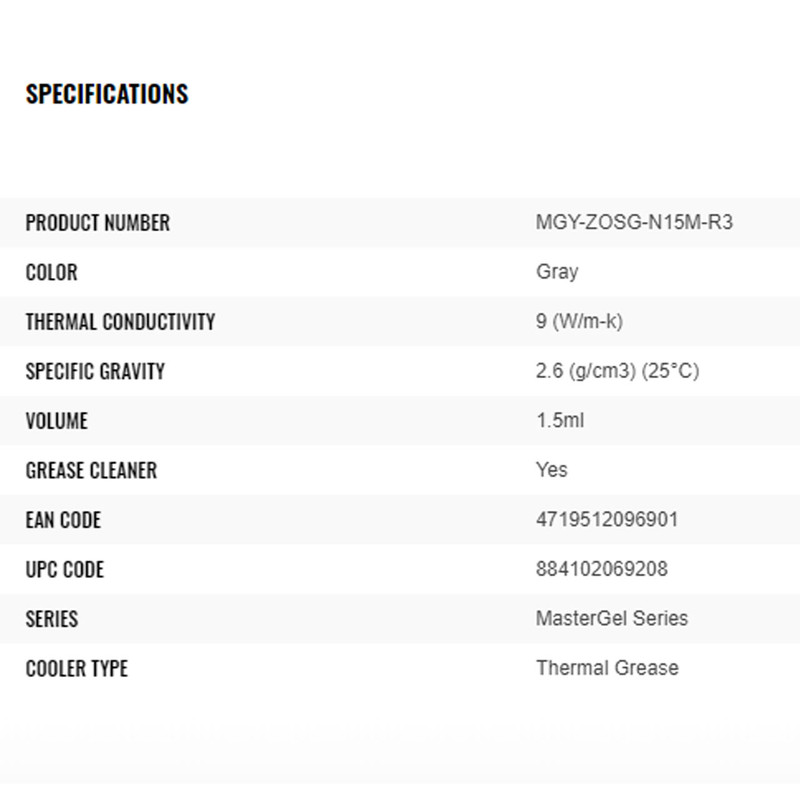Click the UPC CODE label
This screenshot has height=800, width=800.
(65, 570)
